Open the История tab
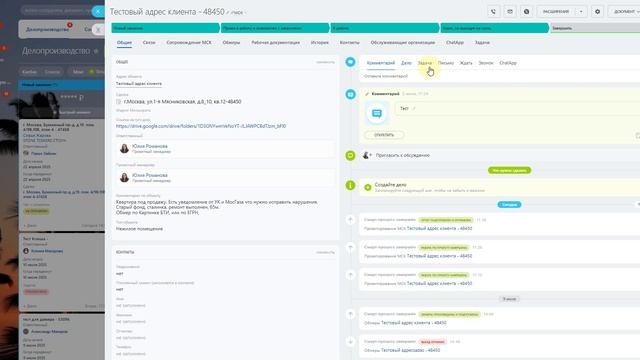This screenshot has width=640, height=360. pyautogui.click(x=320, y=42)
